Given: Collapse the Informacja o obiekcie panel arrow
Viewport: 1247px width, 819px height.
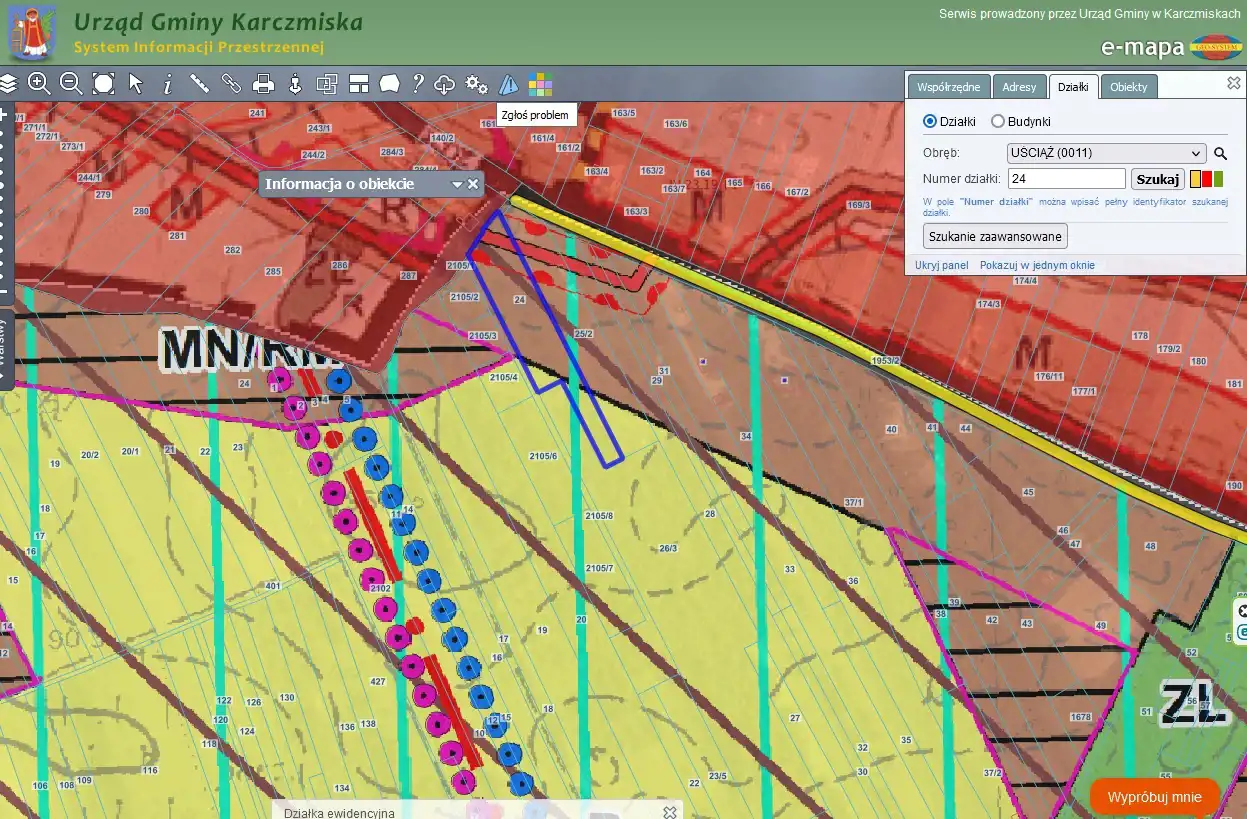Looking at the screenshot, I should coord(457,184).
